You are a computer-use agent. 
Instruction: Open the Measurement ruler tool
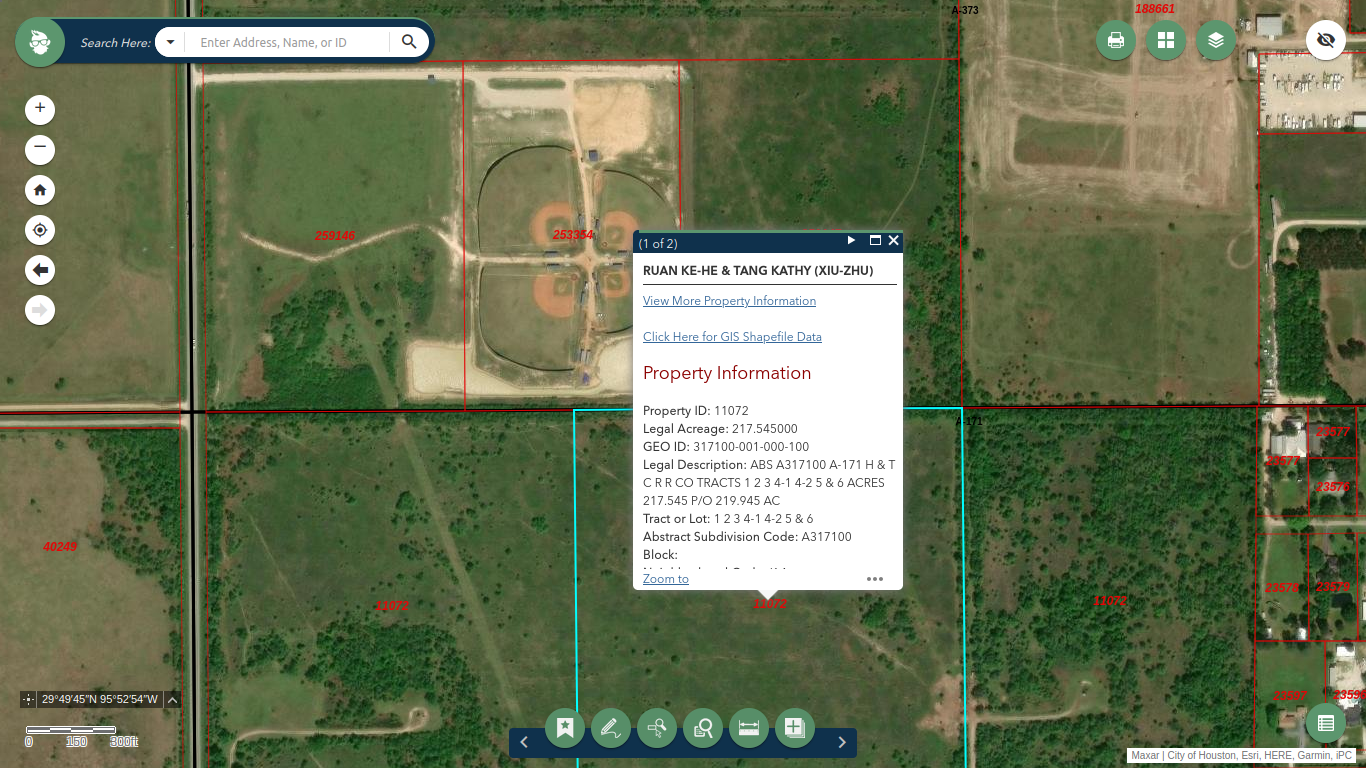749,728
